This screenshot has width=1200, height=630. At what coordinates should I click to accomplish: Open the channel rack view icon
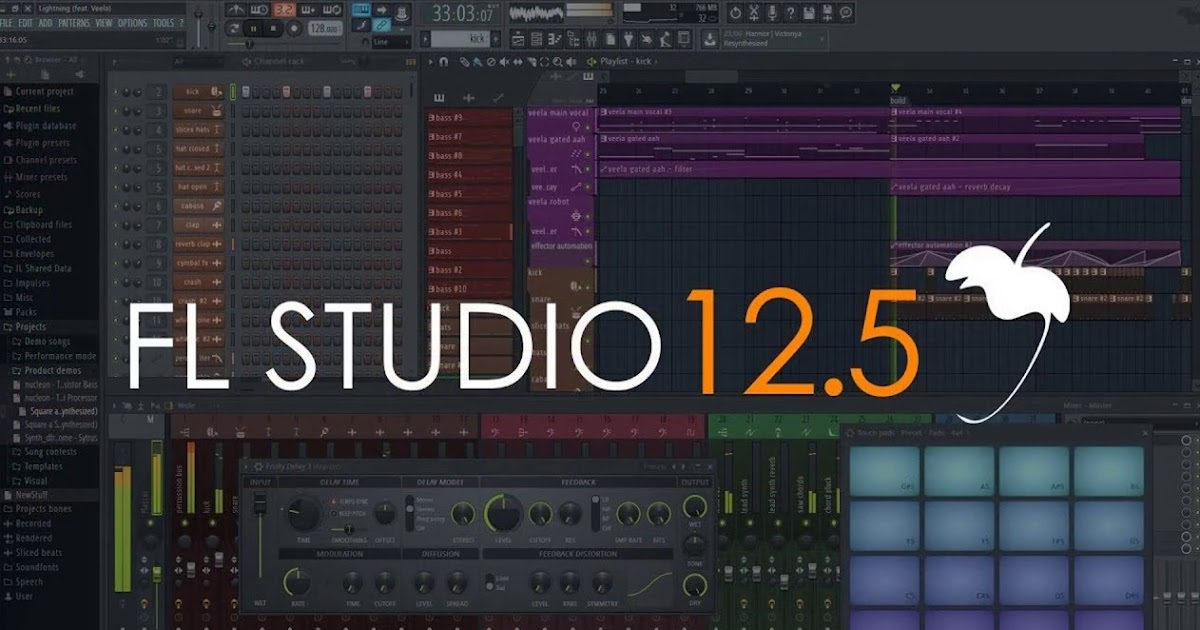click(536, 39)
